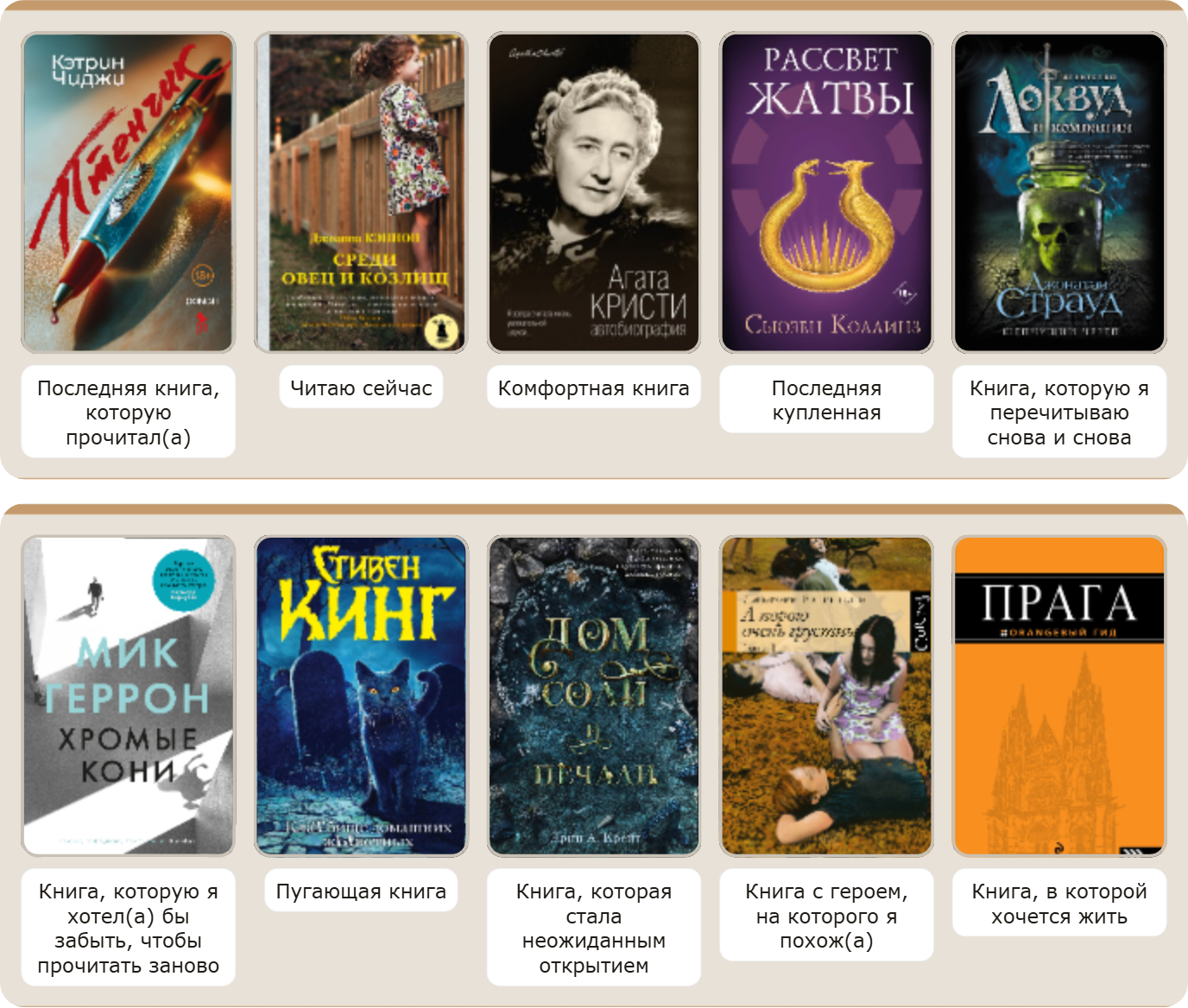Select the 'Пугающая книга' label

pos(361,891)
